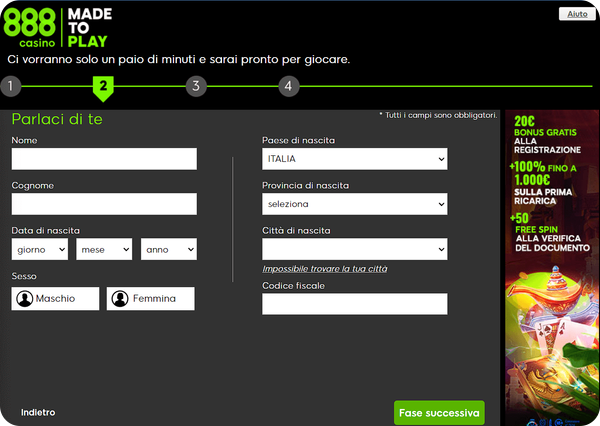
Task: Click Impossibile trovare la tua città link
Action: point(324,269)
